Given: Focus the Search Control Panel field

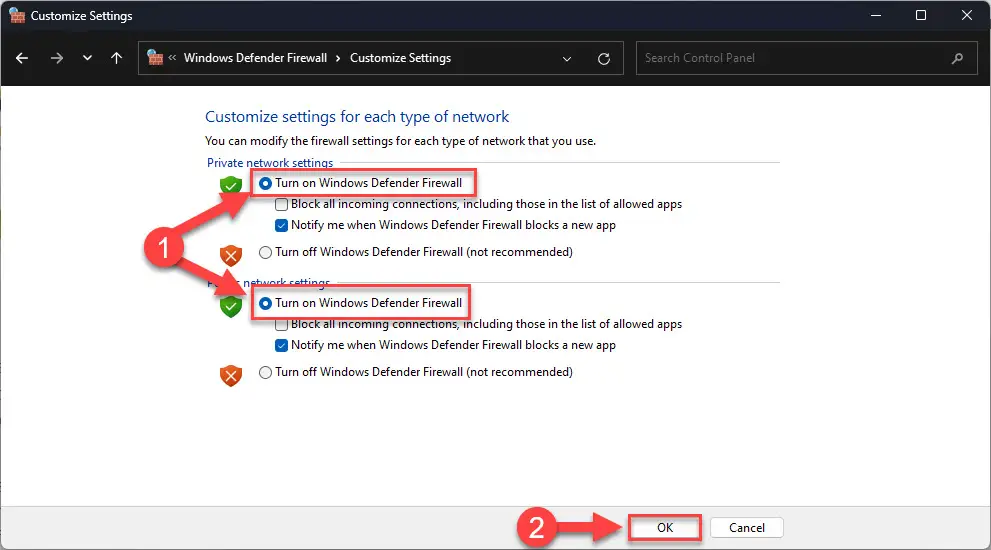Looking at the screenshot, I should coord(806,58).
